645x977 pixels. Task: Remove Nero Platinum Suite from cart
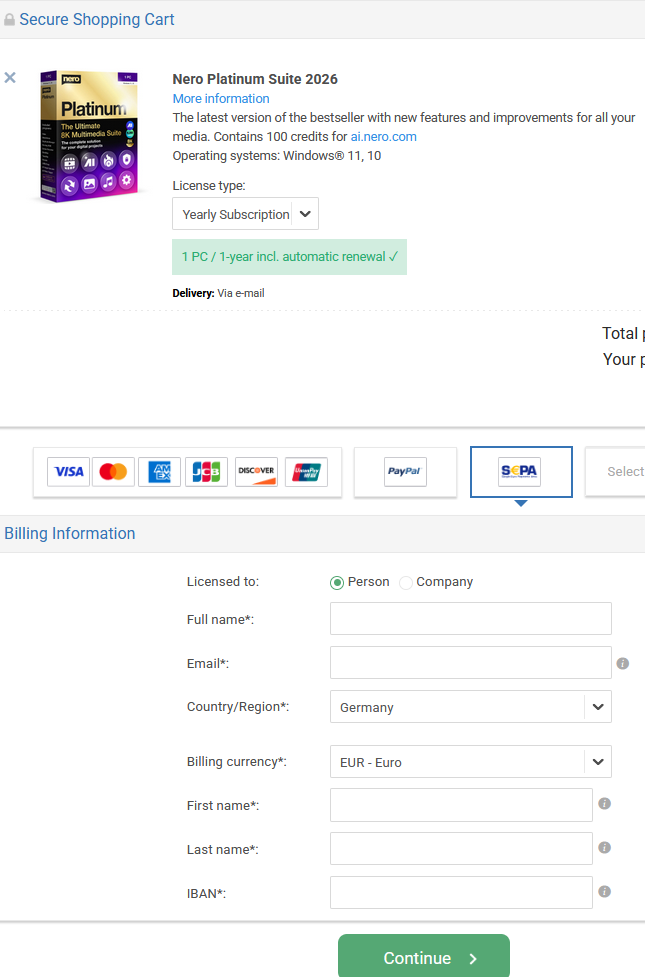click(x=10, y=78)
